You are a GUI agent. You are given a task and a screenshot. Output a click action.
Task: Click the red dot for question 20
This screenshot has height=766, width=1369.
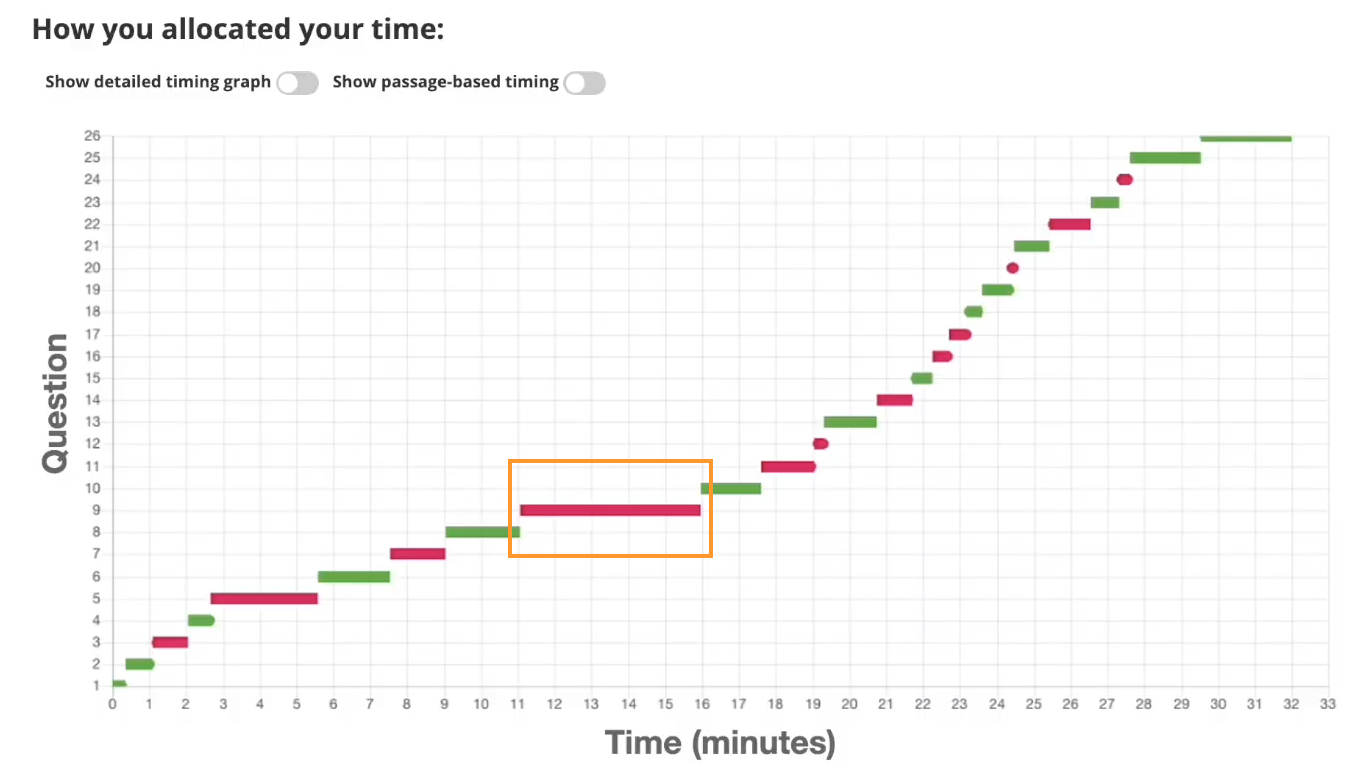pos(1012,268)
